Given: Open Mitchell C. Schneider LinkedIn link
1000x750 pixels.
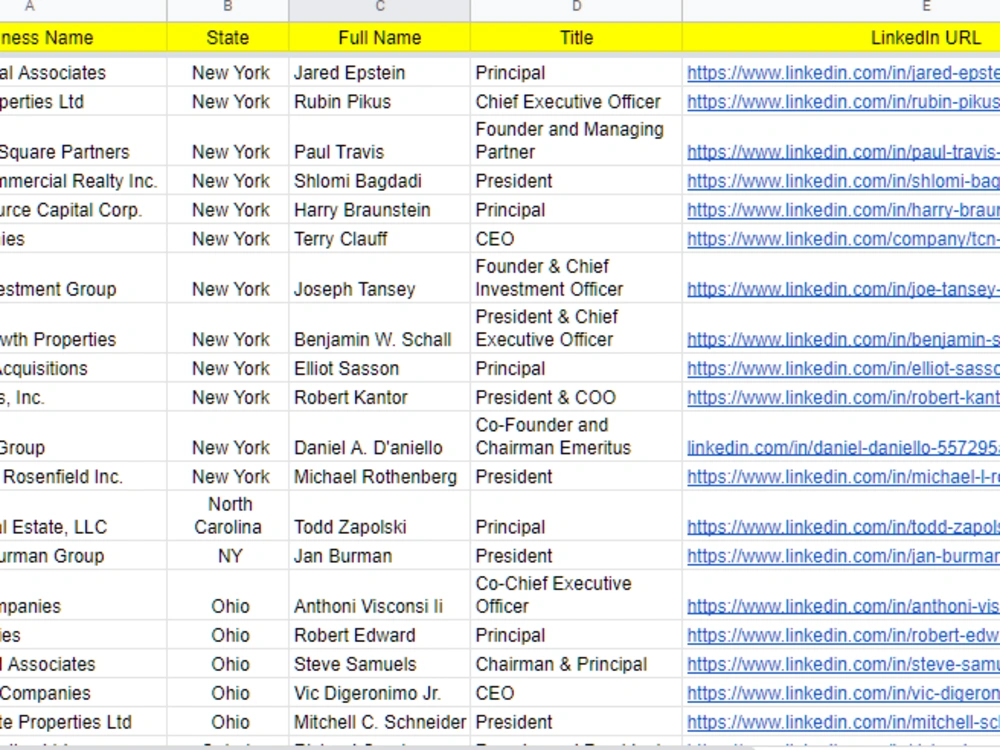Looking at the screenshot, I should (x=843, y=723).
